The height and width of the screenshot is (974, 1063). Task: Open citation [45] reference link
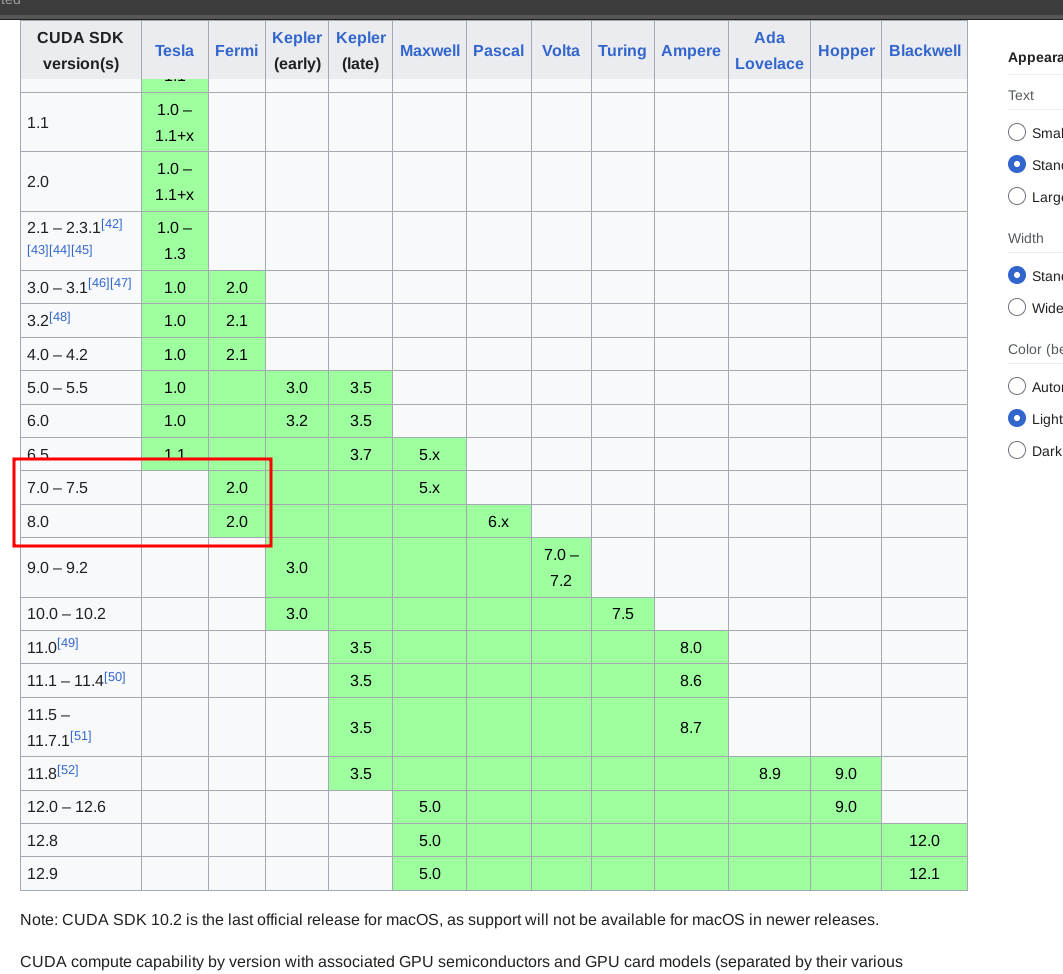(81, 249)
